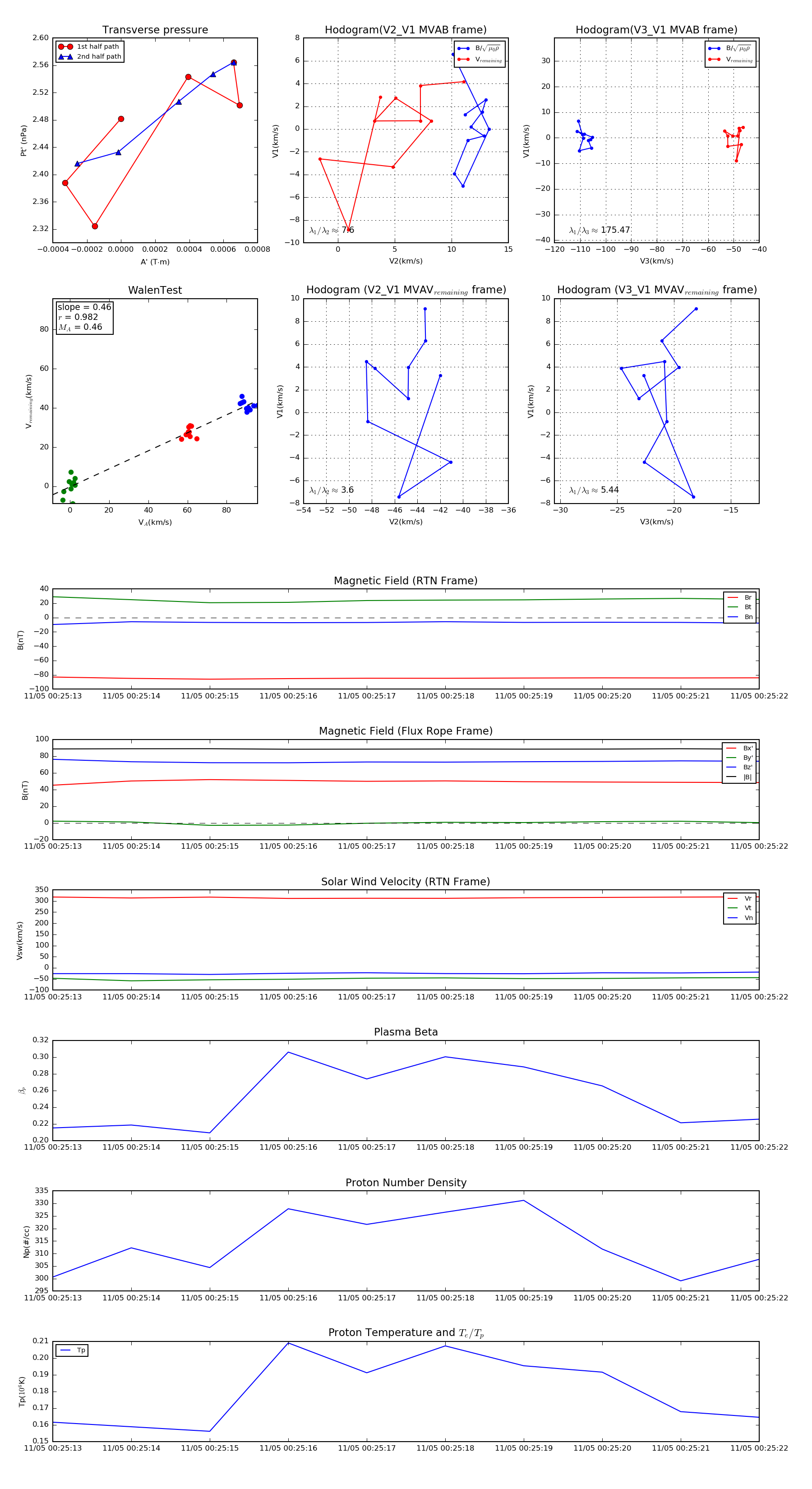Screen dimensions: 812x1489
Task: Click 'Tp' legend entry in temperature plot
Action: pos(73,1350)
